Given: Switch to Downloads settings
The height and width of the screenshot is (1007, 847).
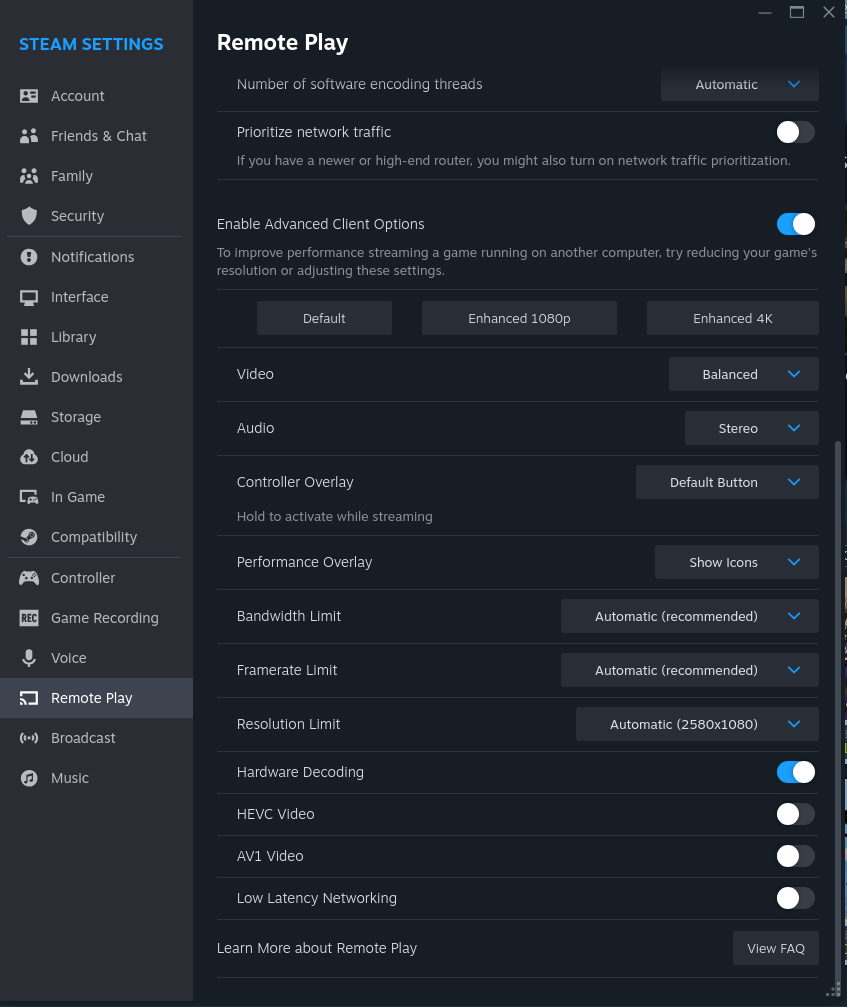Looking at the screenshot, I should tap(96, 377).
